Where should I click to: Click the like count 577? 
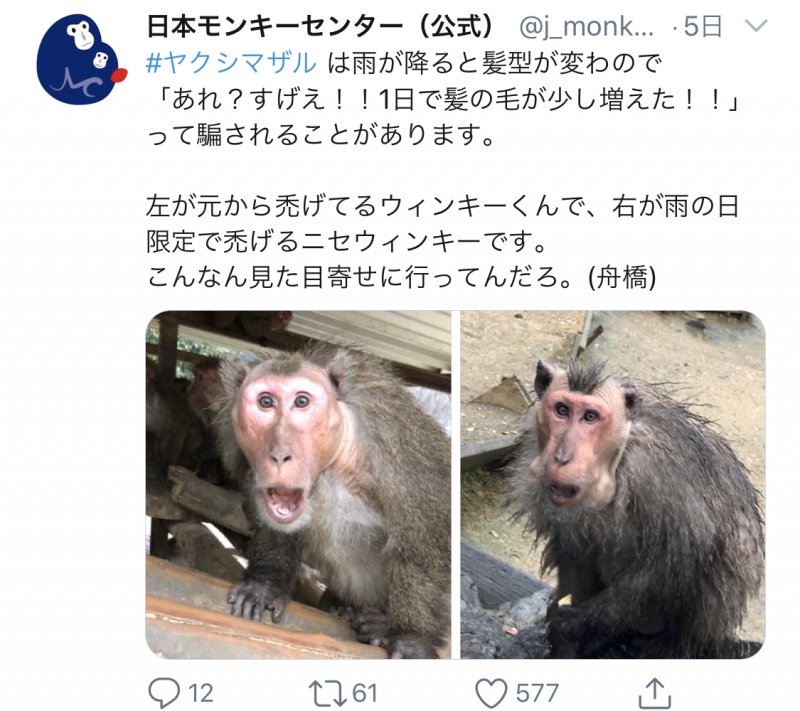[x=537, y=693]
